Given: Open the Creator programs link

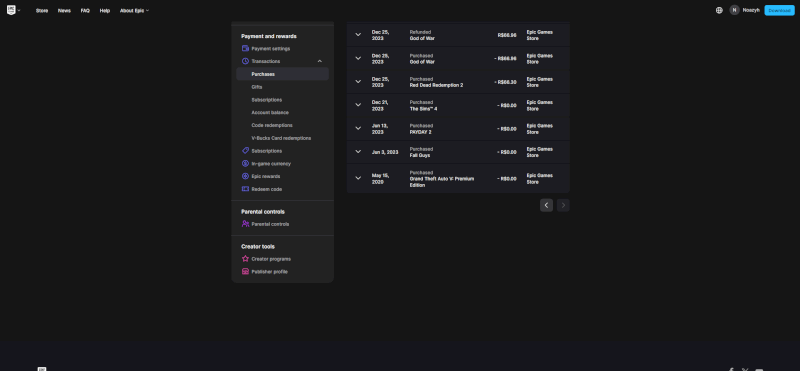Looking at the screenshot, I should click(x=271, y=259).
